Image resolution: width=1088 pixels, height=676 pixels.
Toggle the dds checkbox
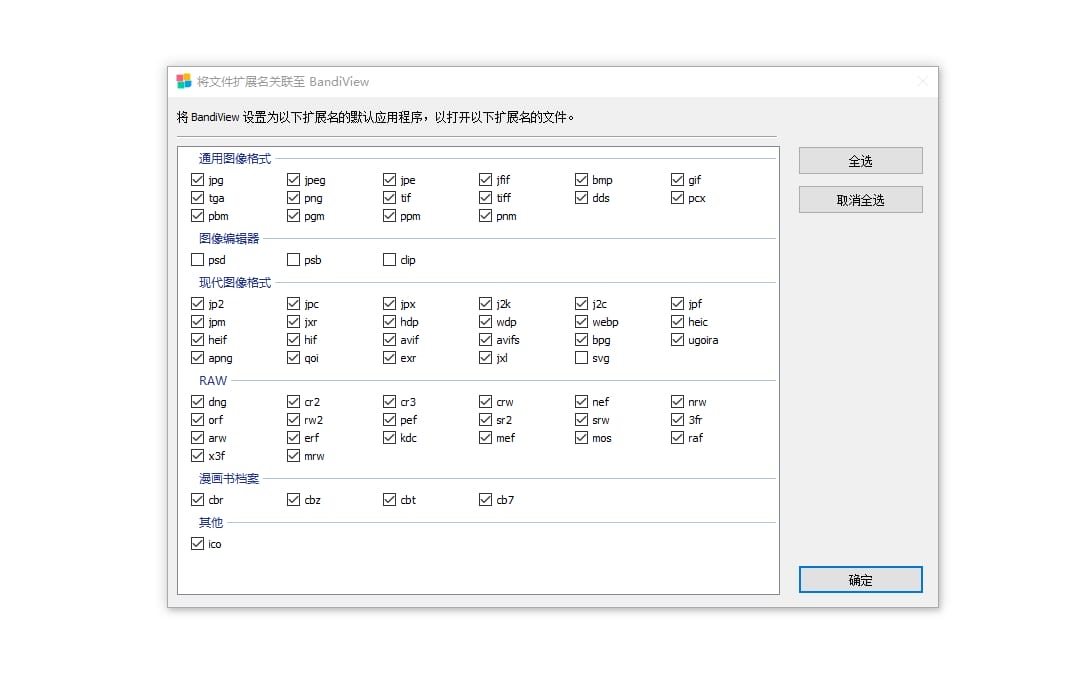581,198
